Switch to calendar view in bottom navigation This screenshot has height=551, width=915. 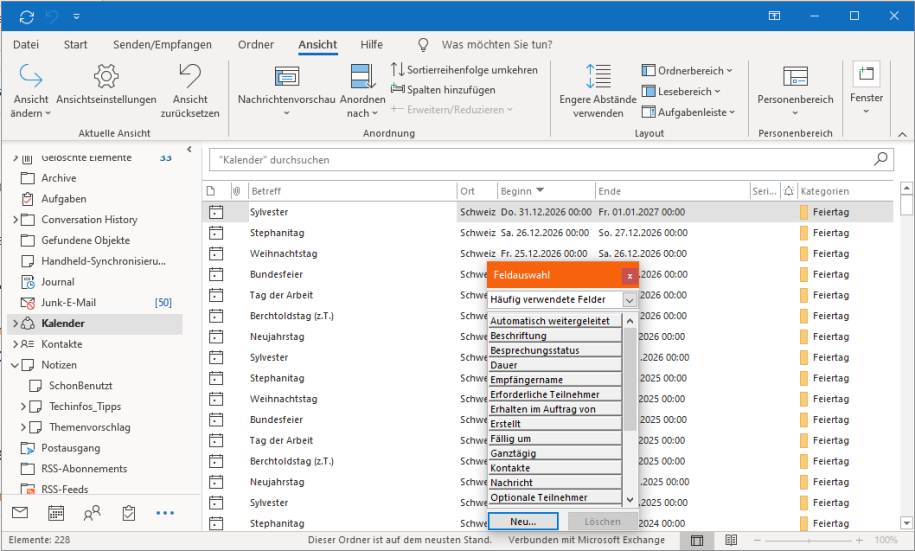[56, 513]
